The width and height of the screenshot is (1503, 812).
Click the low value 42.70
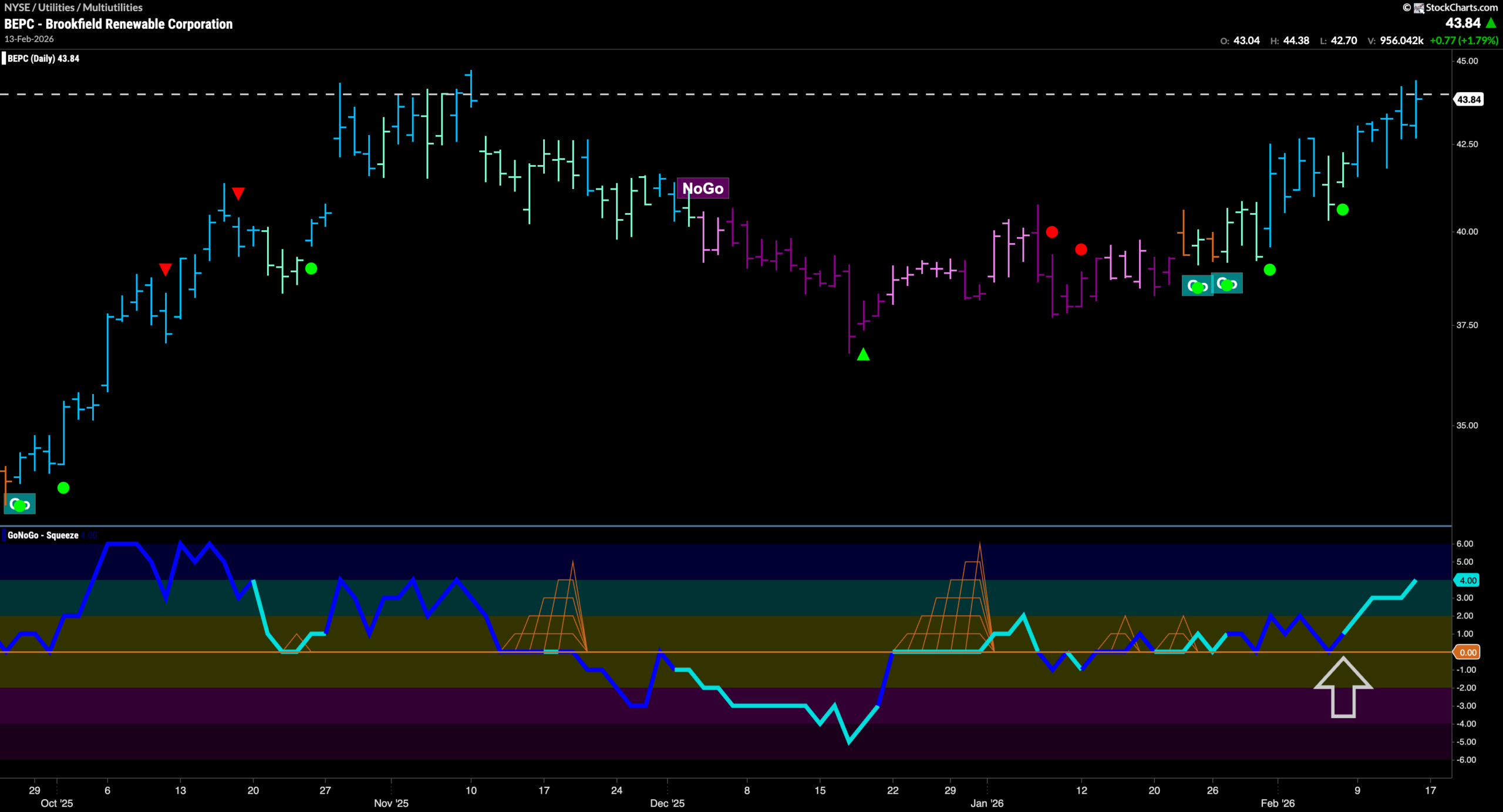(1343, 41)
